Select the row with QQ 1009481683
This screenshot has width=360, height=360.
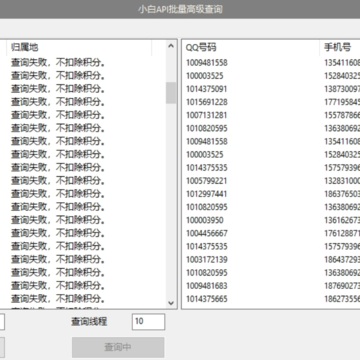271,286
